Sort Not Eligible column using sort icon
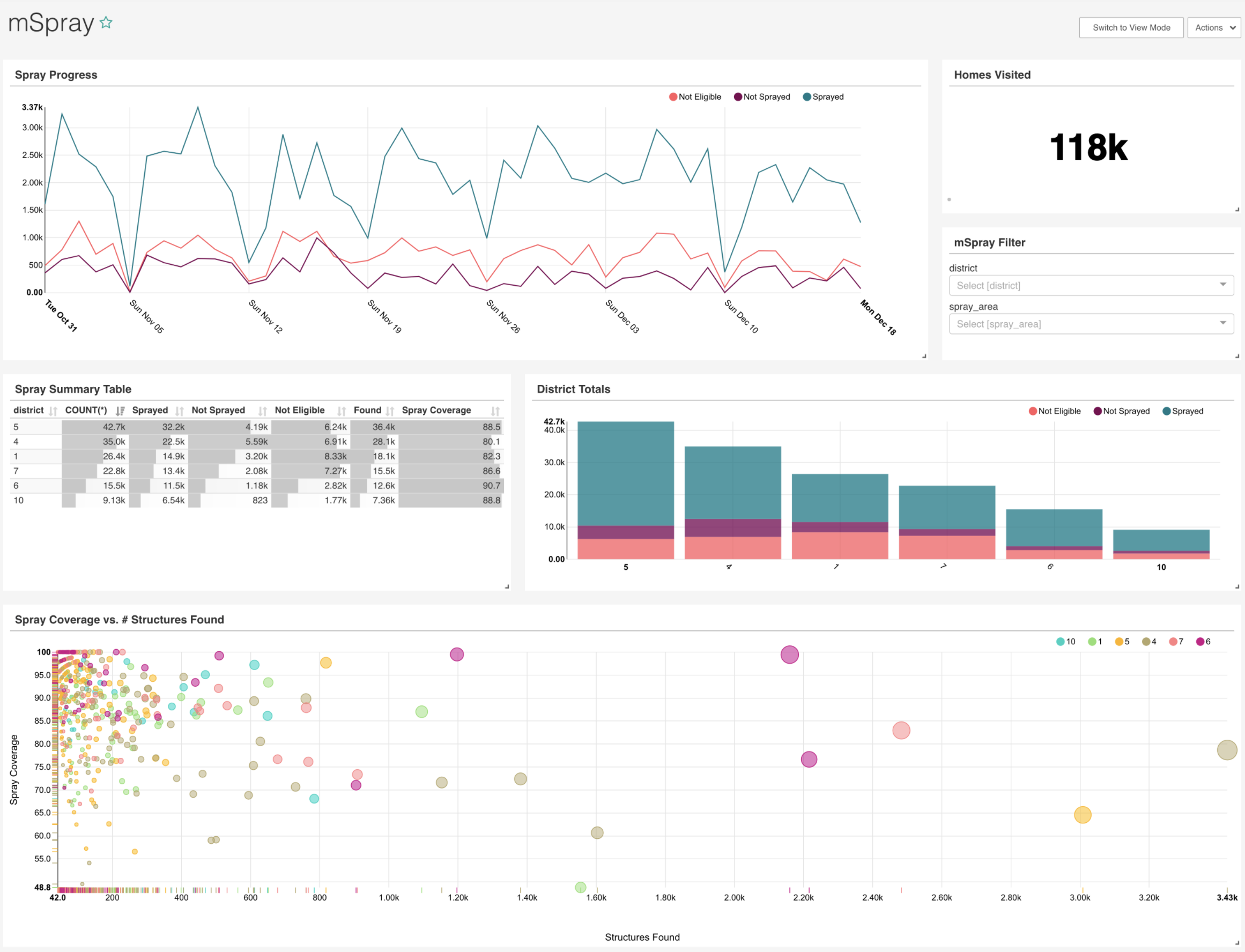The height and width of the screenshot is (952, 1245). click(341, 411)
